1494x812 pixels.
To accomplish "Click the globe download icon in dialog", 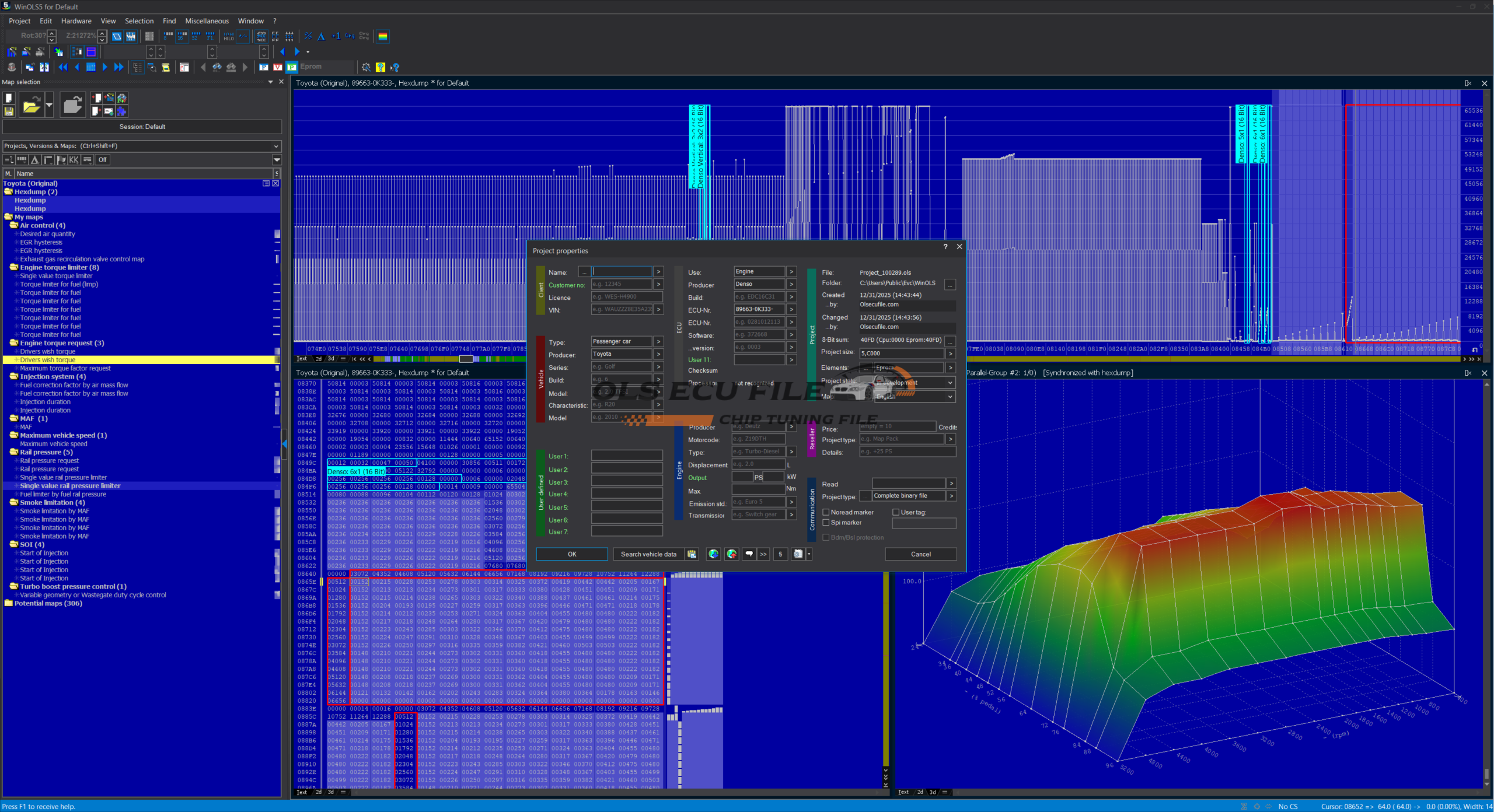I will pos(713,554).
